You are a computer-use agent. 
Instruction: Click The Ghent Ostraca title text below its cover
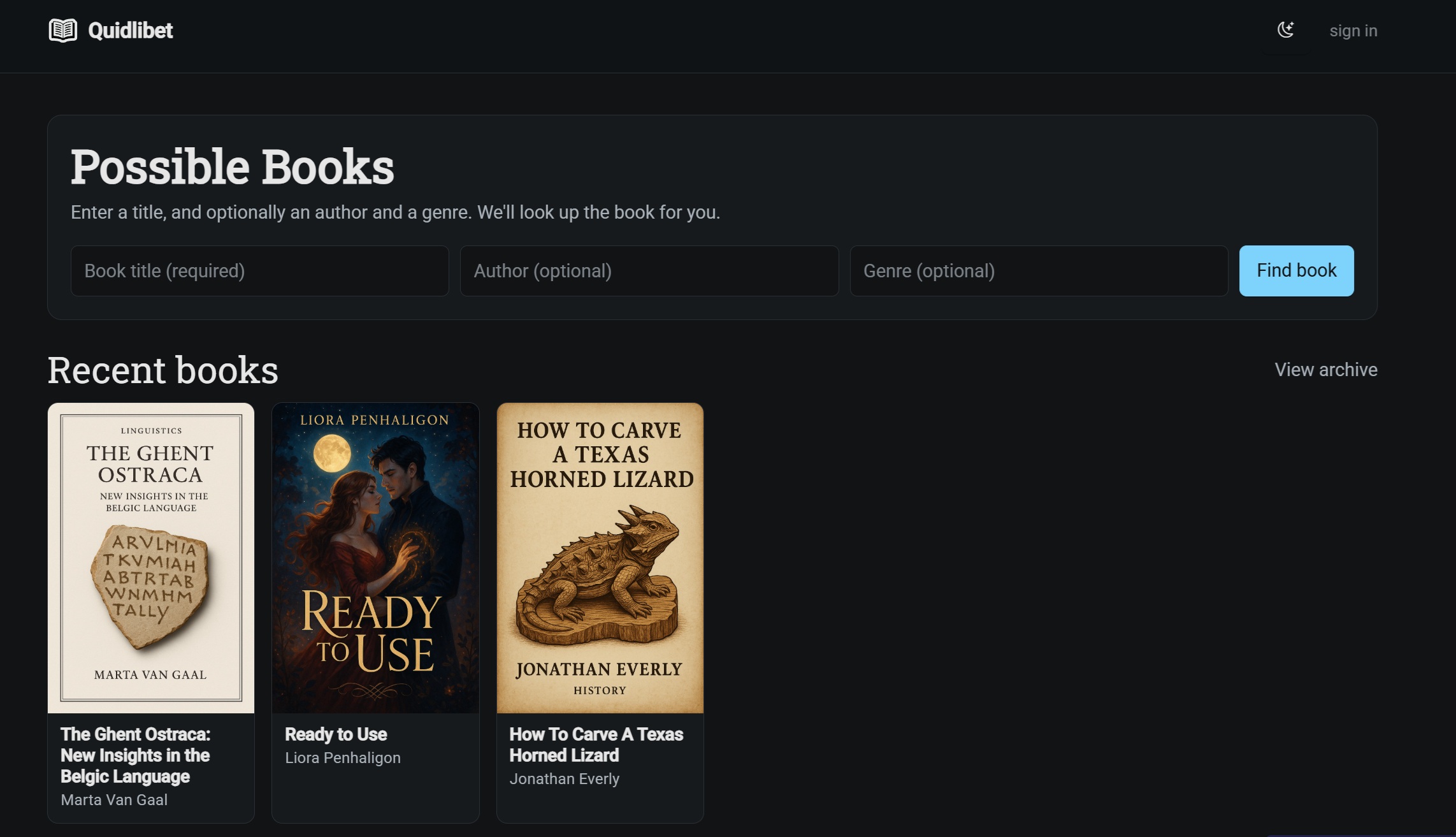coord(135,755)
